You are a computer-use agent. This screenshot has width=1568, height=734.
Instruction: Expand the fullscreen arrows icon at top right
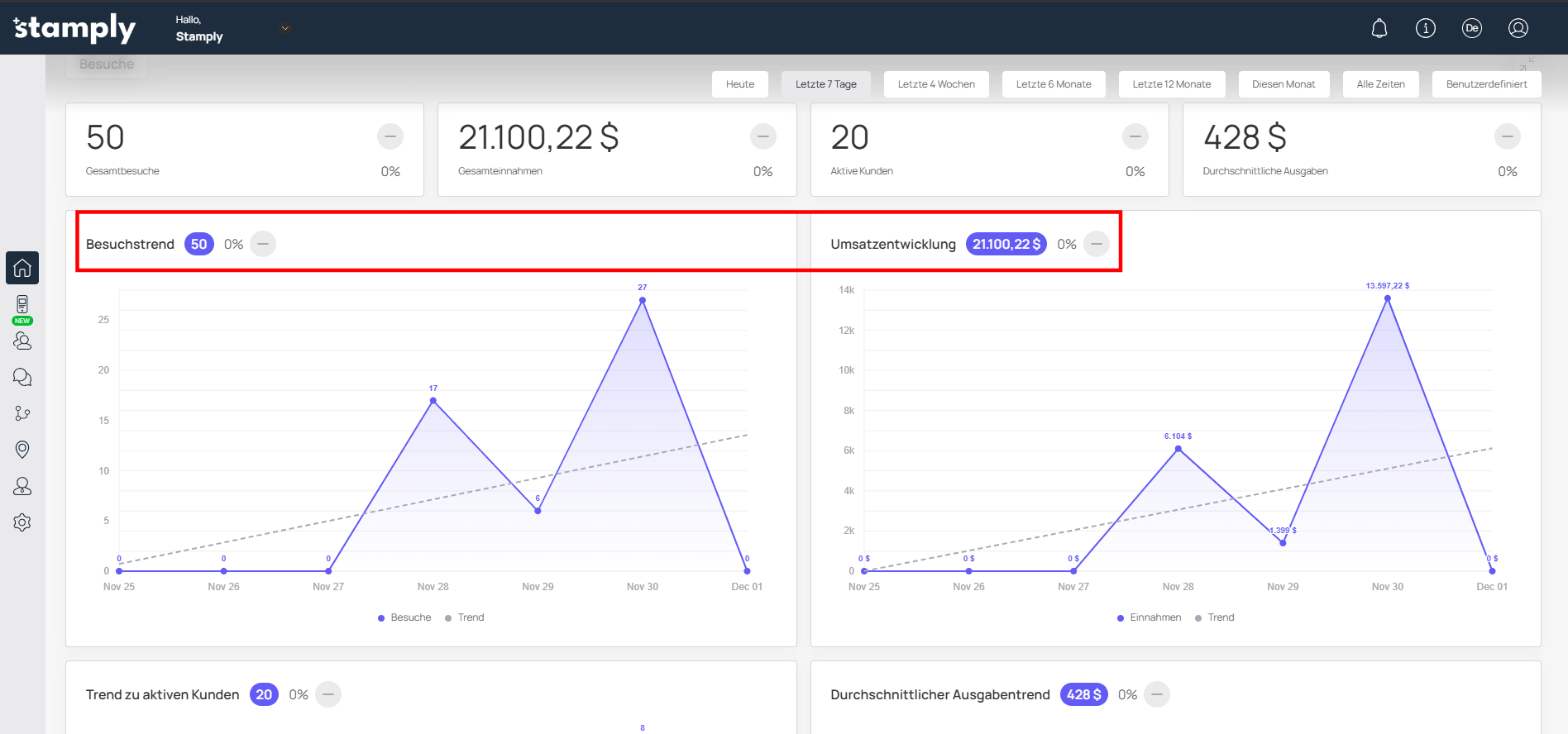coord(1527,64)
